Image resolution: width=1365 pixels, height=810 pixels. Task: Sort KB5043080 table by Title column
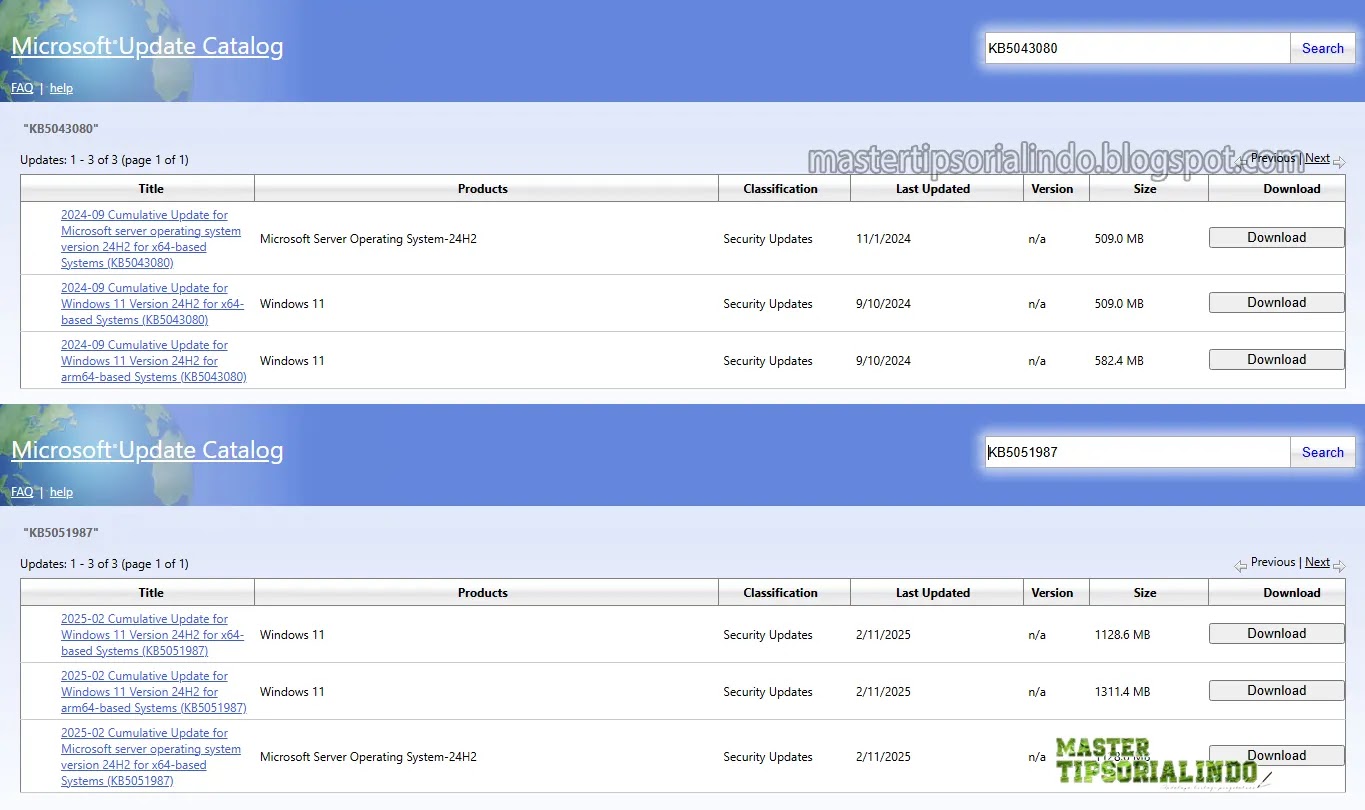coord(151,189)
